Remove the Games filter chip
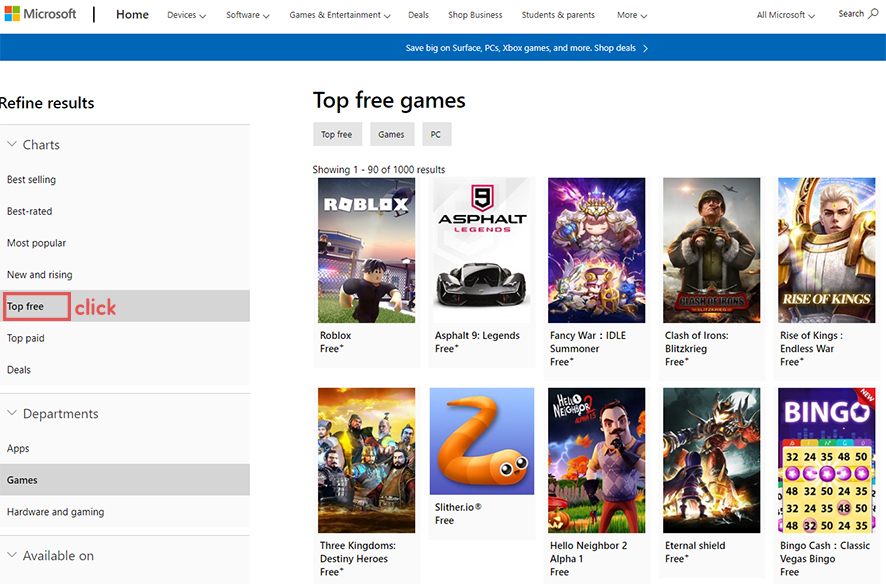The width and height of the screenshot is (886, 584). (392, 134)
